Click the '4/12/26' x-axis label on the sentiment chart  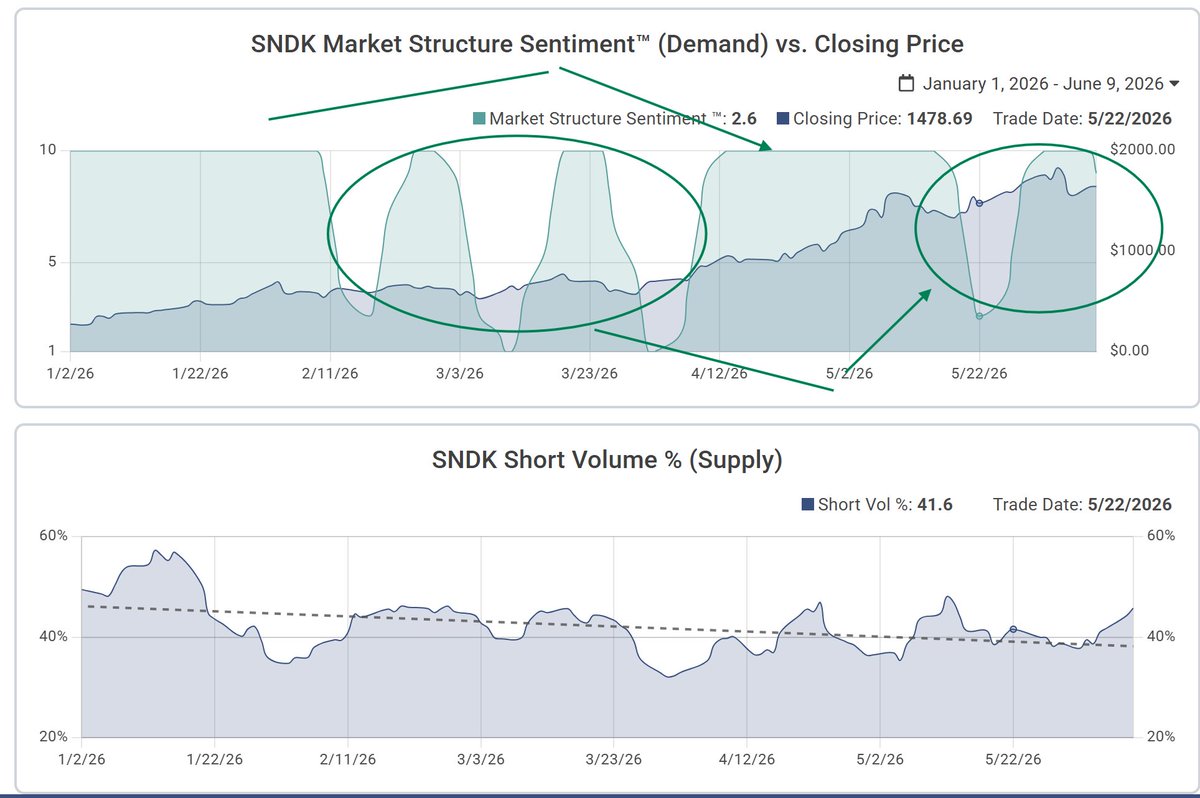pos(720,373)
